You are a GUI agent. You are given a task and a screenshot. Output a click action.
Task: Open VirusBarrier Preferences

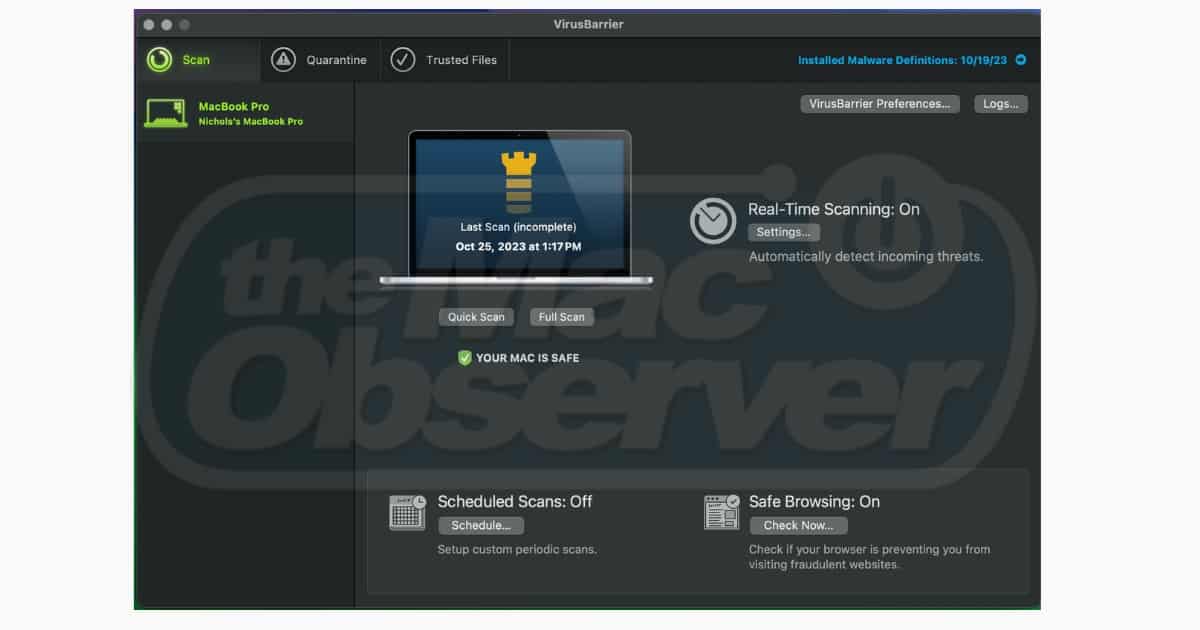pyautogui.click(x=880, y=104)
